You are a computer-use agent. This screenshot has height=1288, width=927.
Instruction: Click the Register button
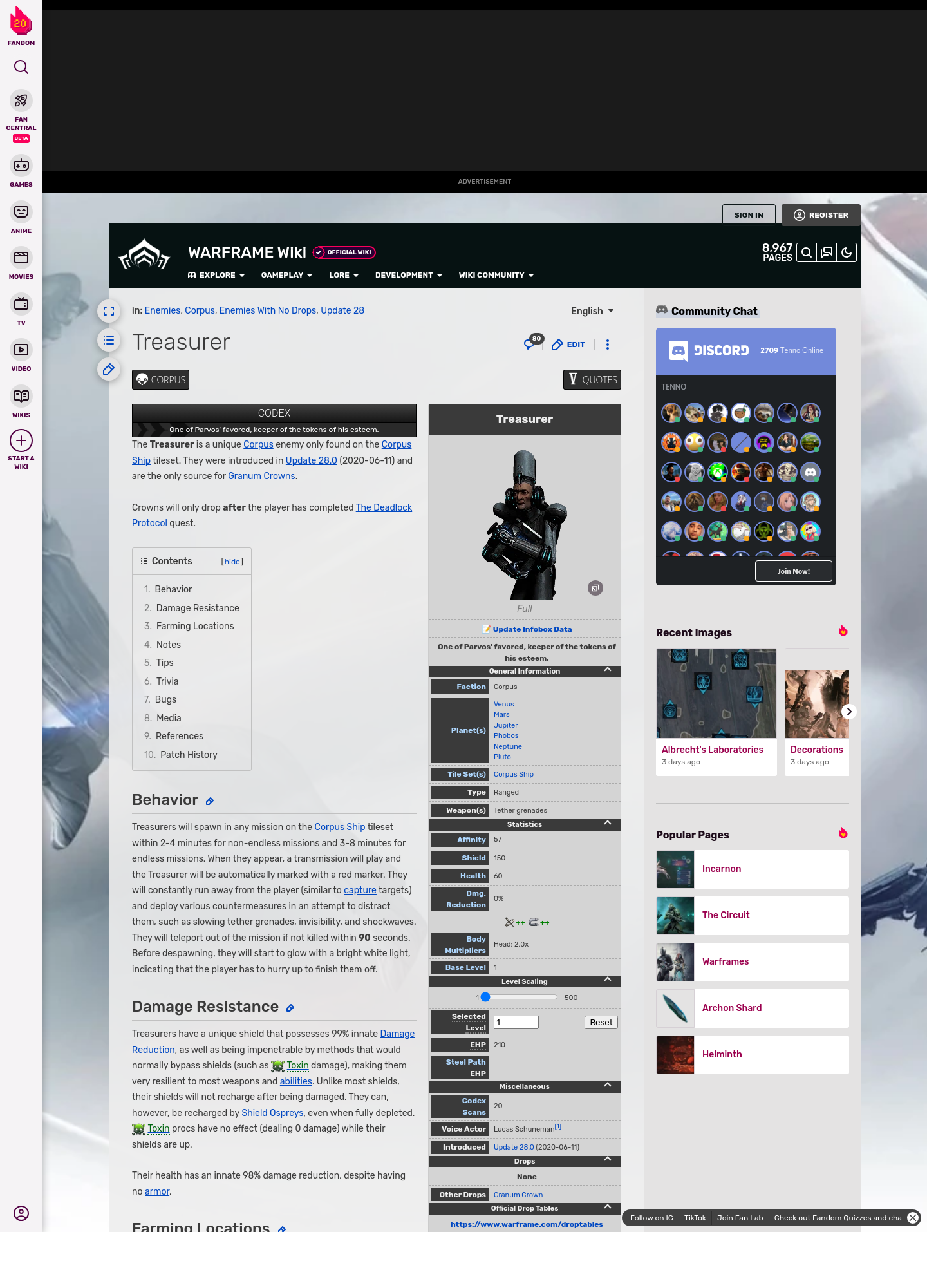[x=821, y=215]
